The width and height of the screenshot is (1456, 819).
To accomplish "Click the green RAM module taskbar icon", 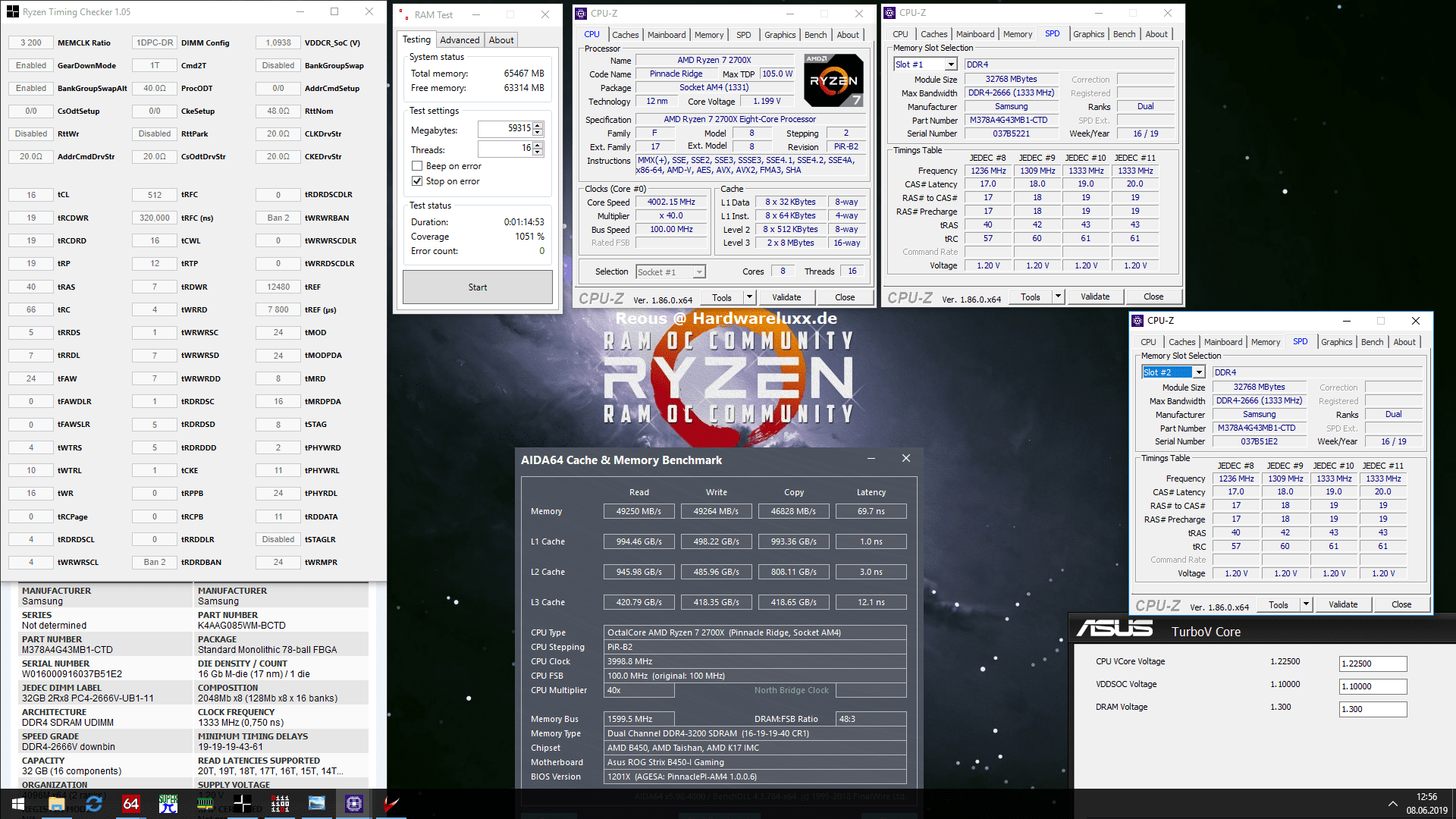I will tap(206, 803).
